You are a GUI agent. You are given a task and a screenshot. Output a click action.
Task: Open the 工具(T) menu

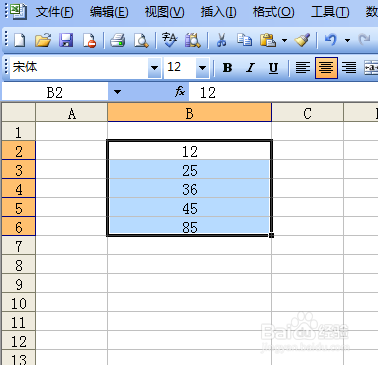(x=330, y=12)
